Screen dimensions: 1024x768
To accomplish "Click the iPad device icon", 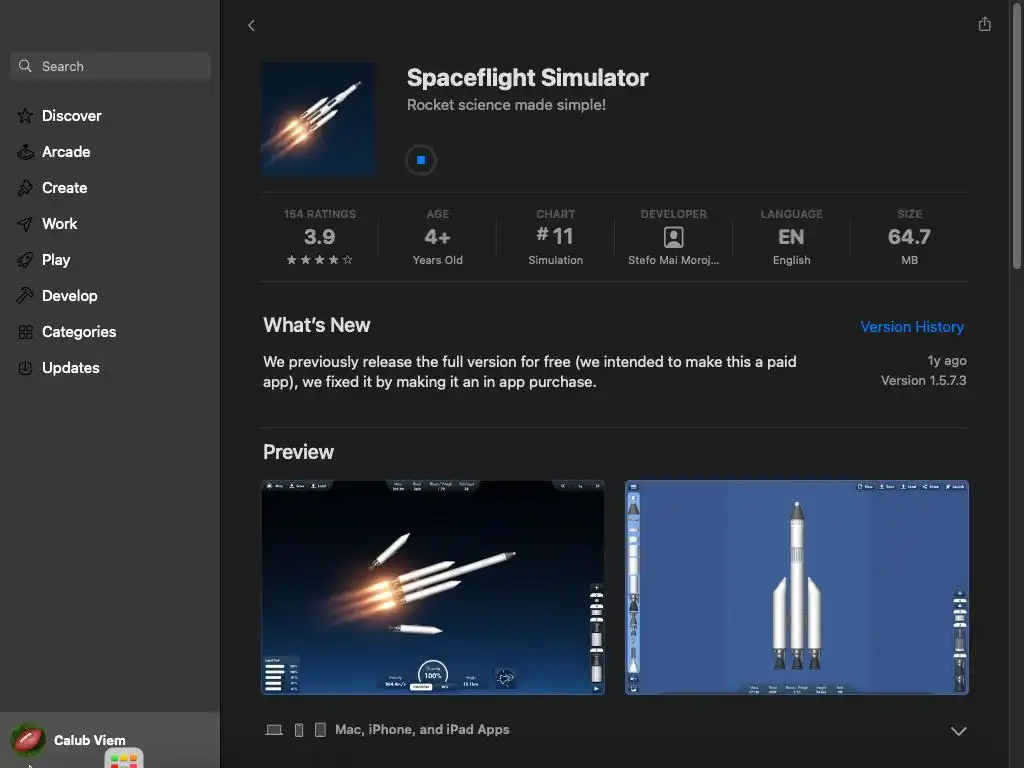I will coord(320,729).
